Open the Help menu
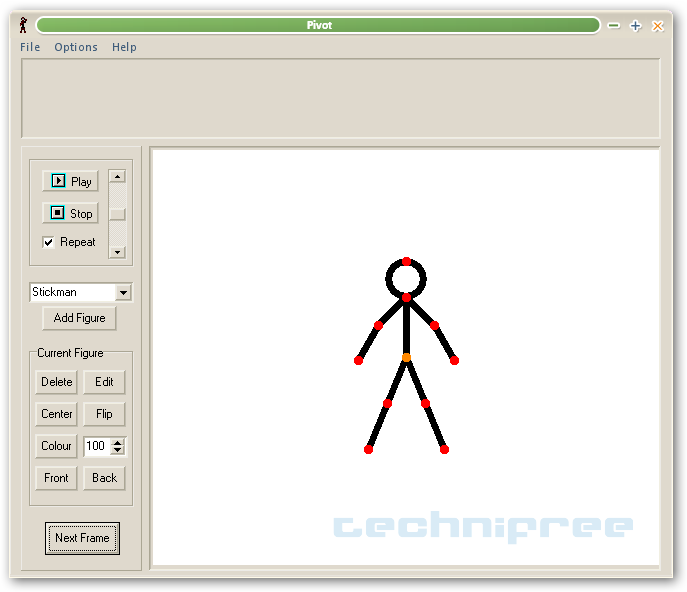The width and height of the screenshot is (687, 592). tap(124, 47)
